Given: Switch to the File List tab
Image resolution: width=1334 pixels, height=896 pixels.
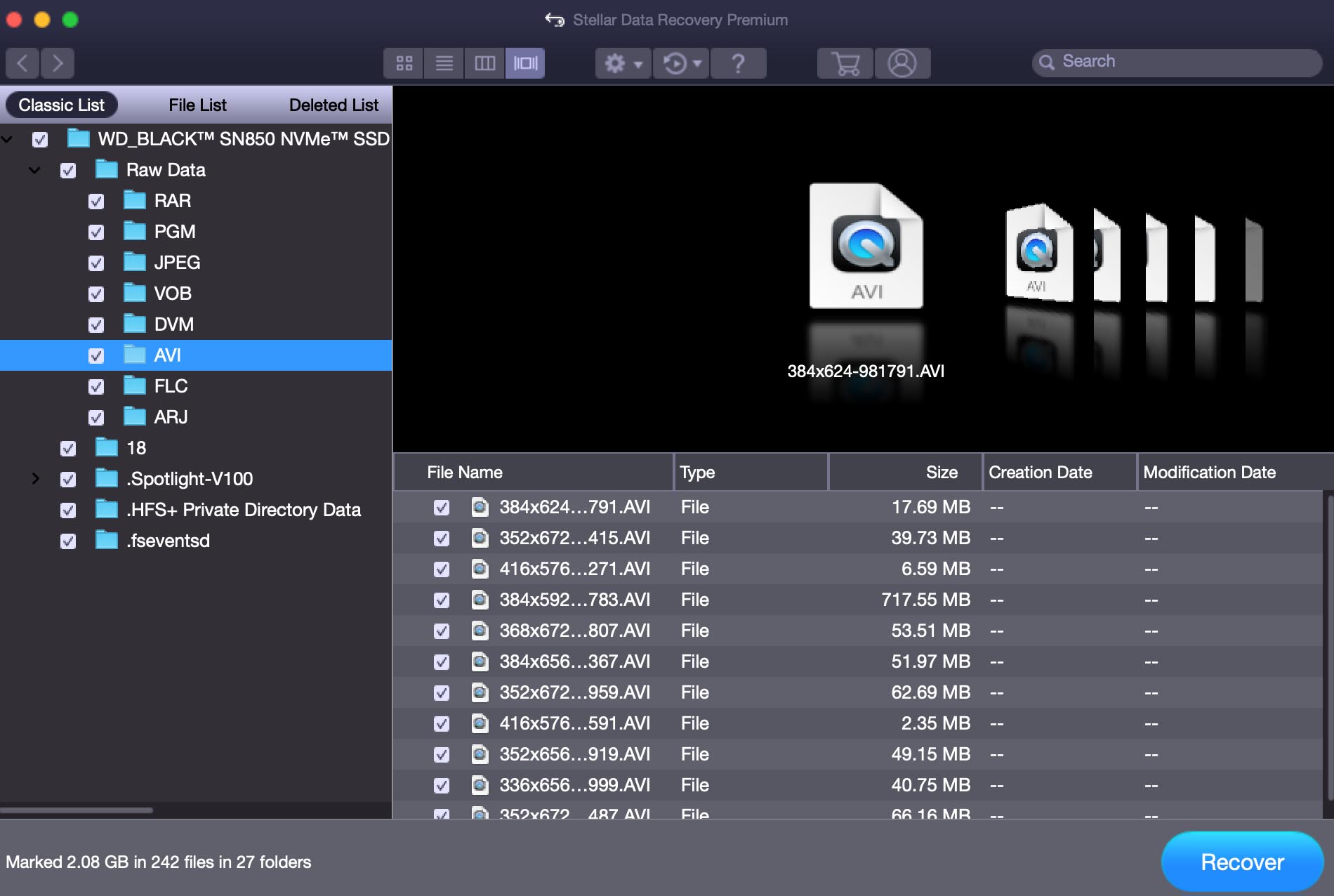Looking at the screenshot, I should 197,105.
